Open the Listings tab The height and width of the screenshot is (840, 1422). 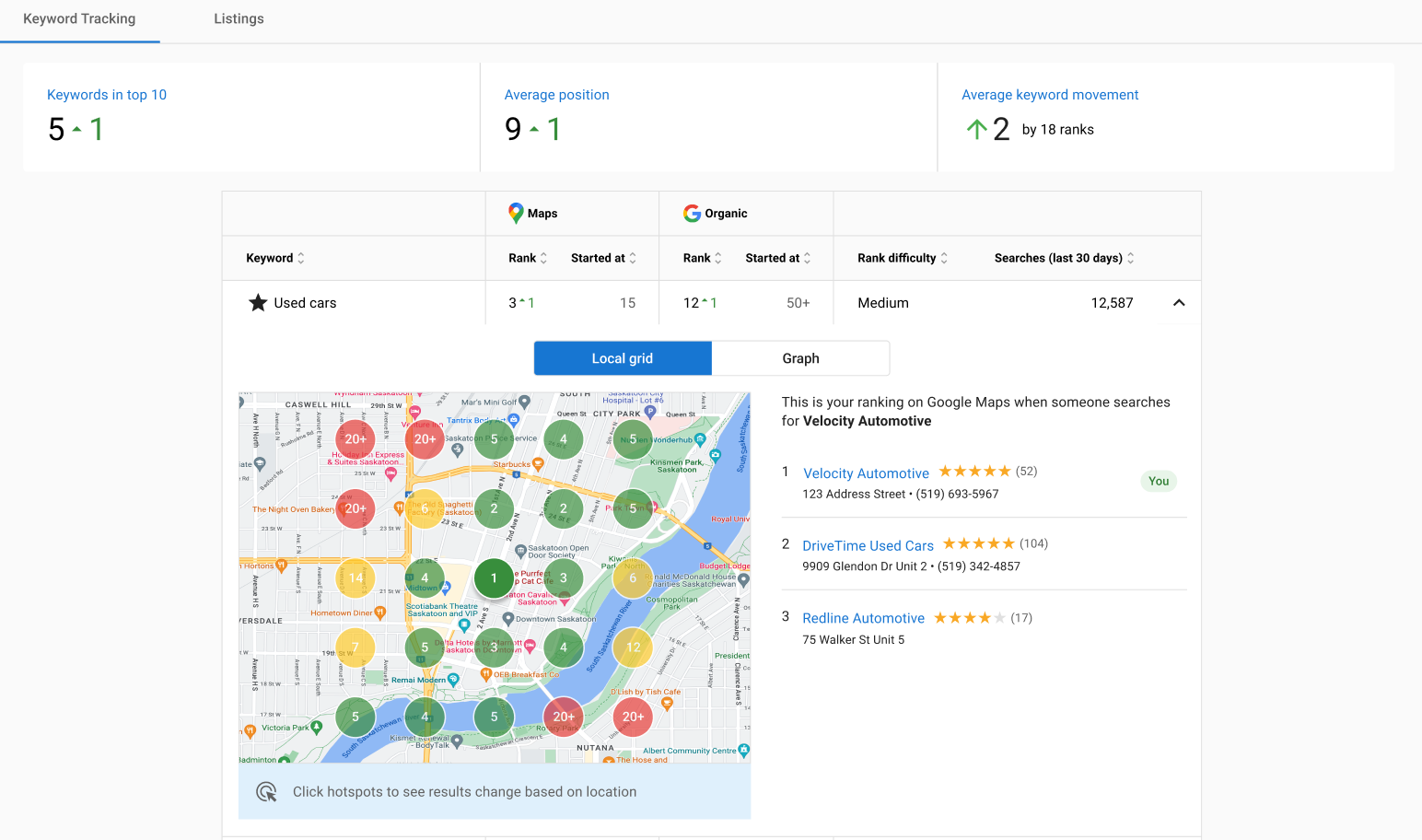click(239, 19)
